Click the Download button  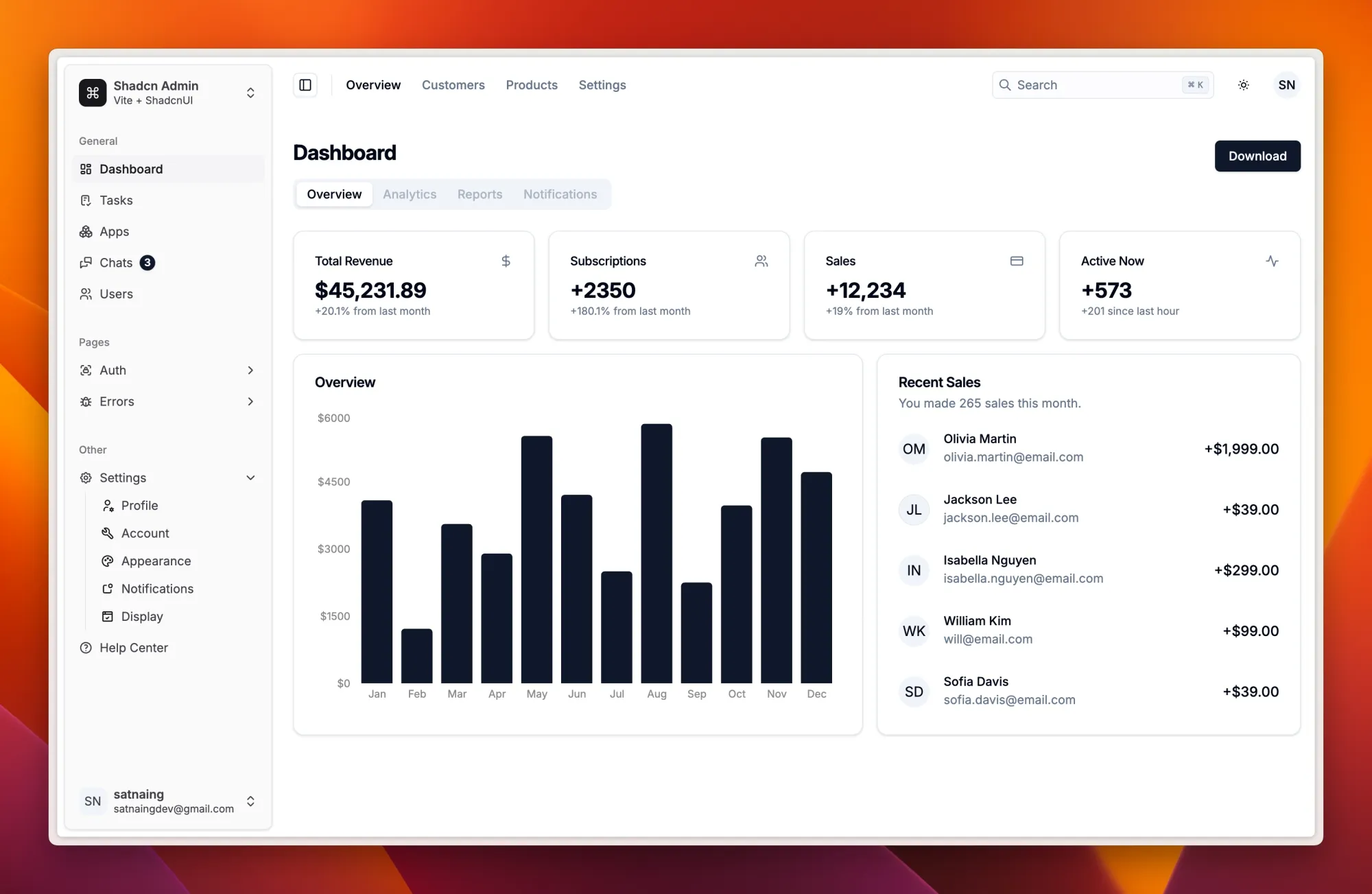coord(1257,156)
